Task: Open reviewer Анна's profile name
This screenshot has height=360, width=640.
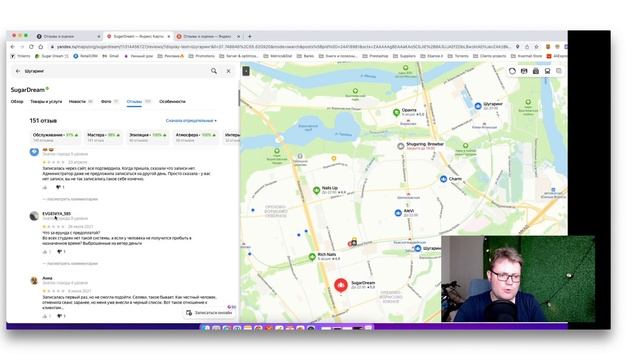Action: [x=47, y=278]
